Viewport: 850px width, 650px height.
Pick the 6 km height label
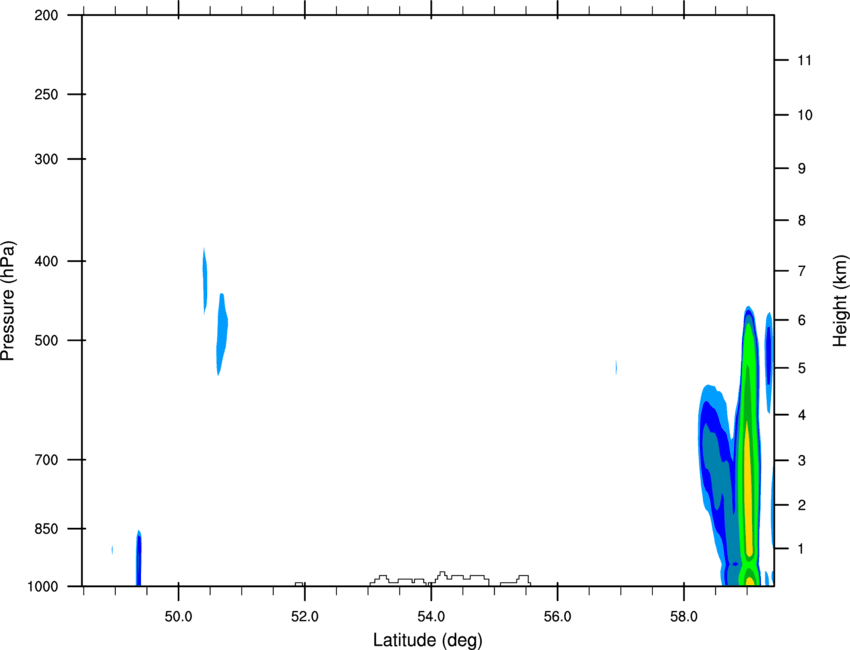801,320
